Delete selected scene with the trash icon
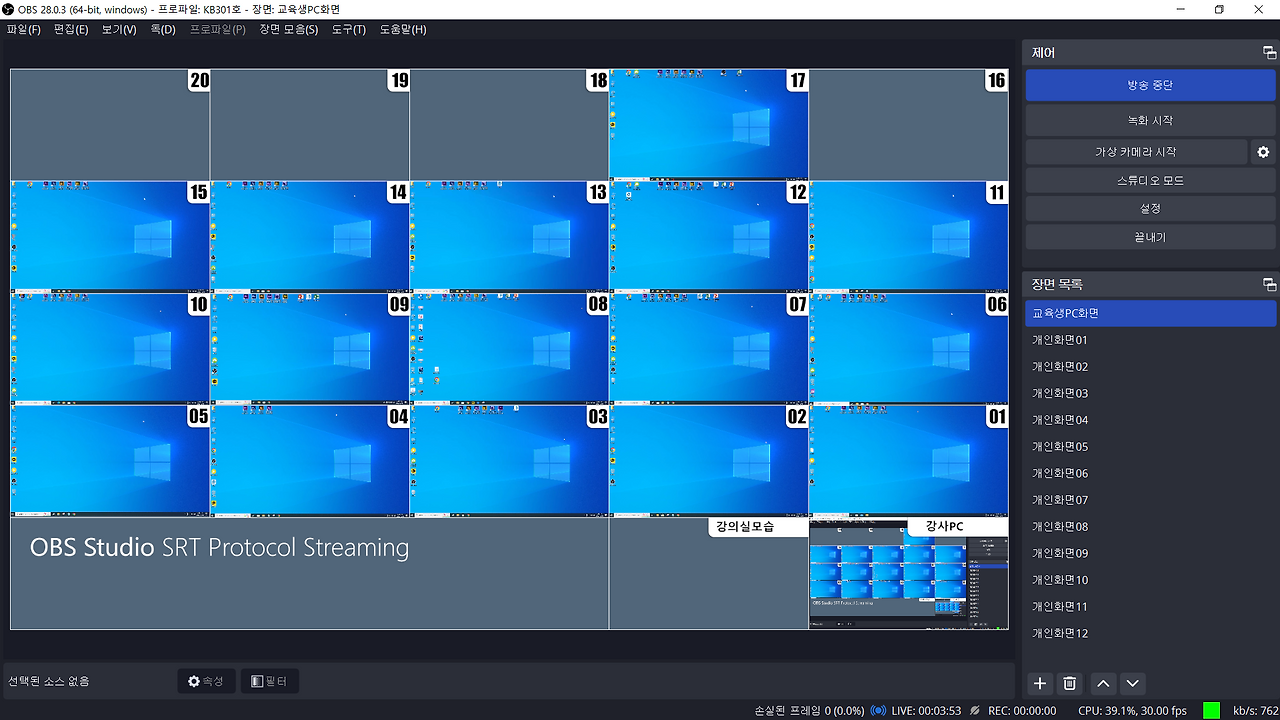Image resolution: width=1280 pixels, height=720 pixels. pos(1069,683)
